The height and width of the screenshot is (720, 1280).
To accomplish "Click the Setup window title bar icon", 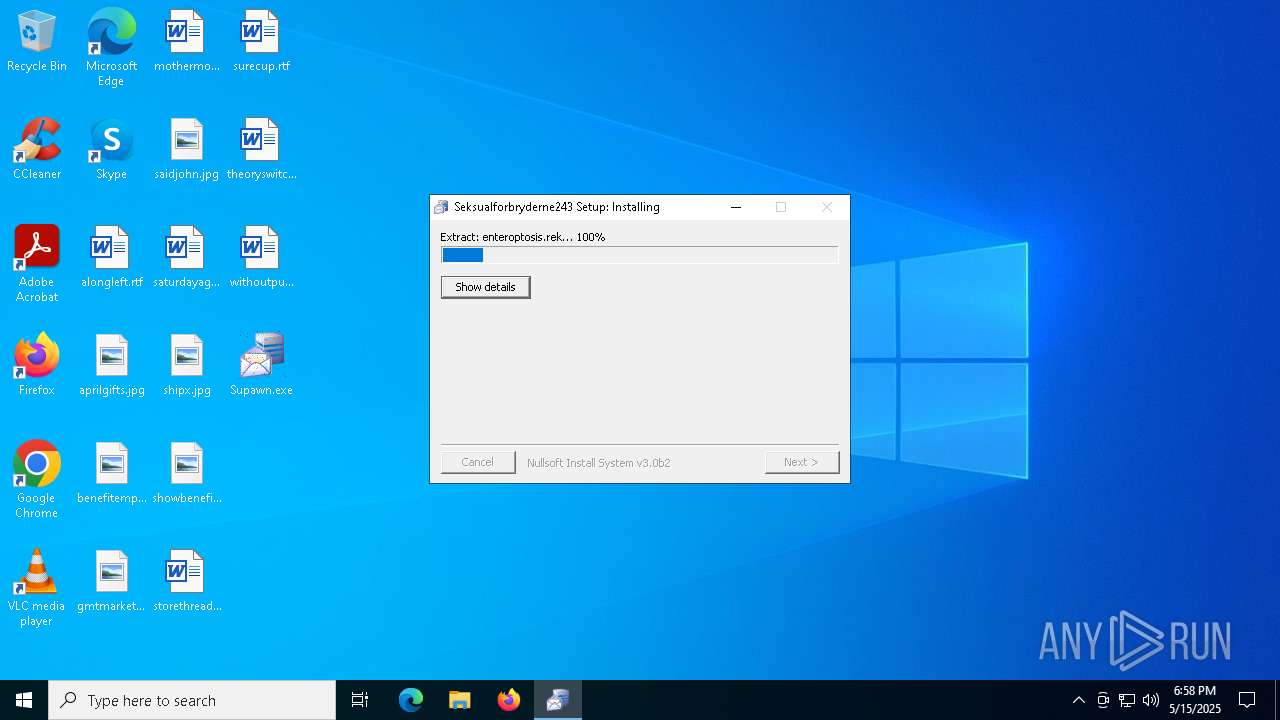I will pos(441,207).
